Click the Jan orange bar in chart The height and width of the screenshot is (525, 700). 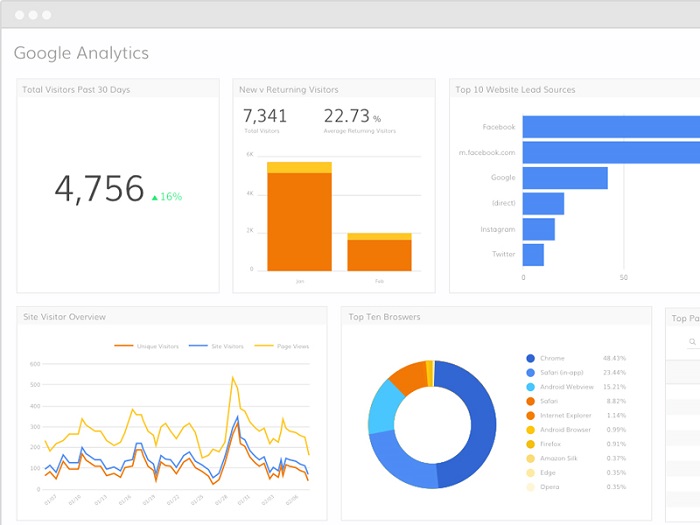coord(300,222)
